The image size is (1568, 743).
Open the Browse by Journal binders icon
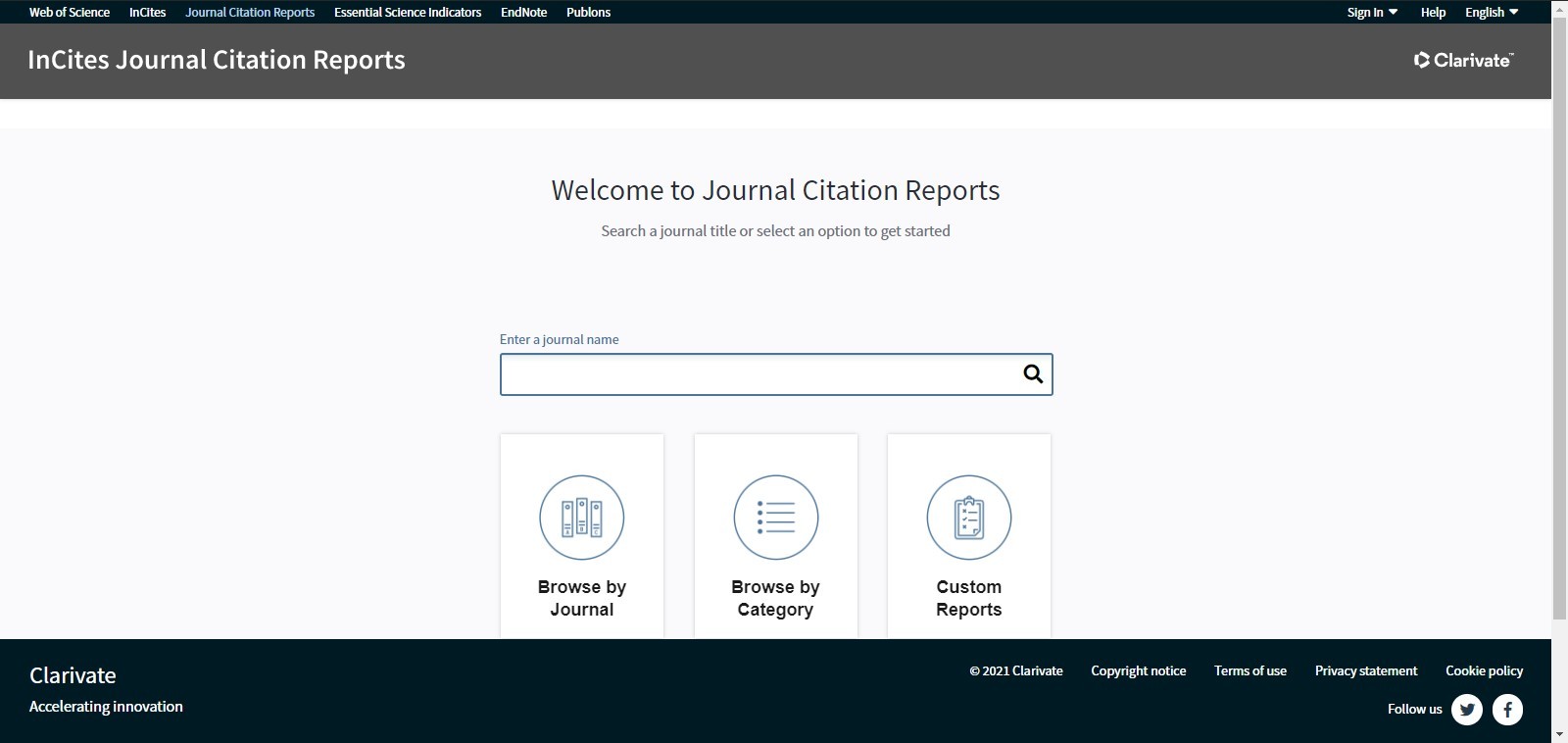click(x=582, y=518)
